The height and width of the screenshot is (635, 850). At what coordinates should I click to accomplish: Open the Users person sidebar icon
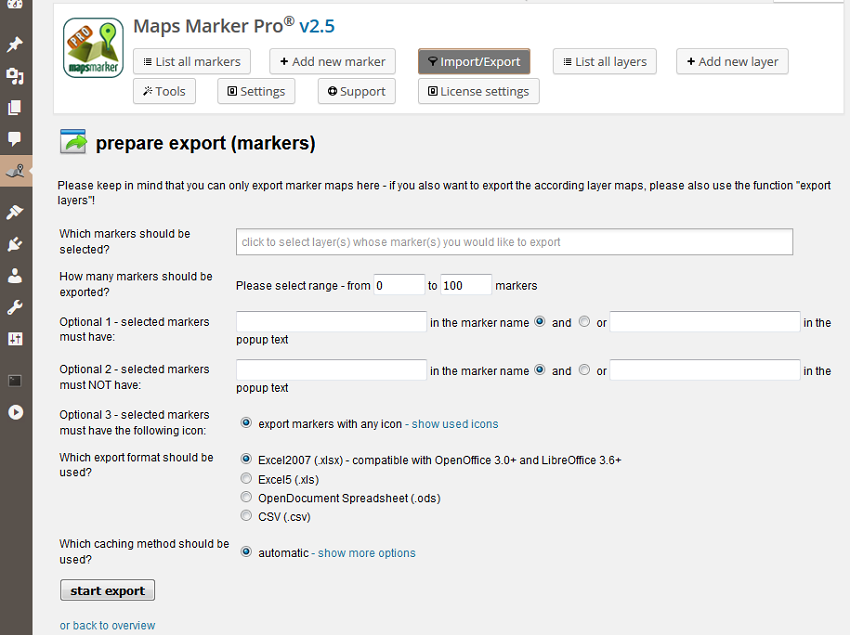click(15, 275)
